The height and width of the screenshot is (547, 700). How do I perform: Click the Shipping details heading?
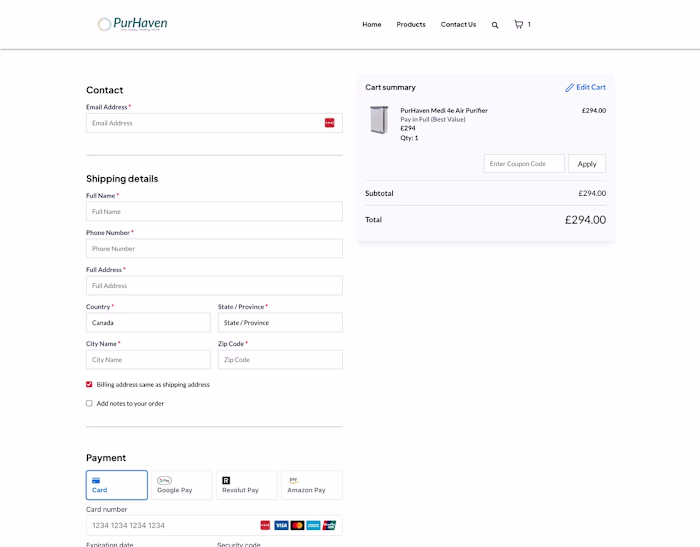[122, 179]
